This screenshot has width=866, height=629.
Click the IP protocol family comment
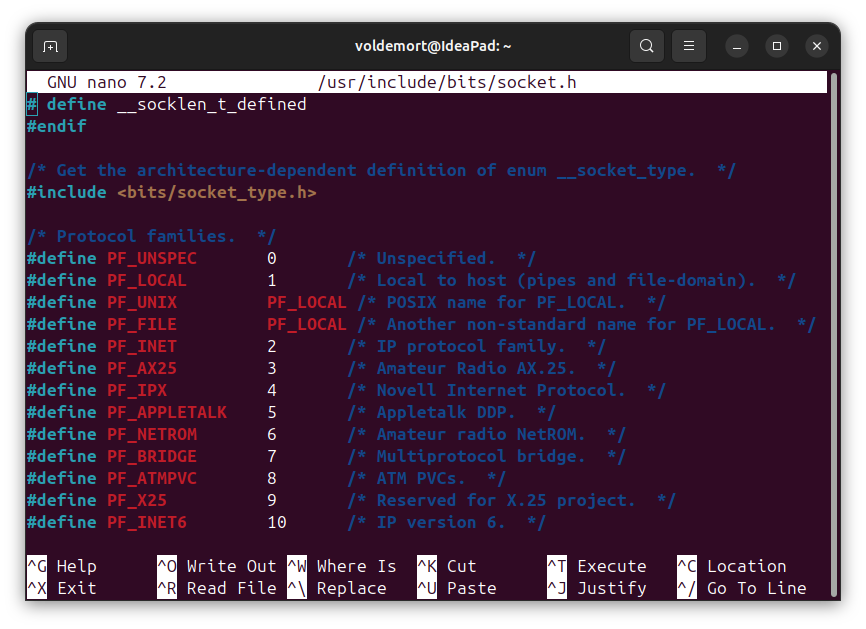click(x=477, y=347)
